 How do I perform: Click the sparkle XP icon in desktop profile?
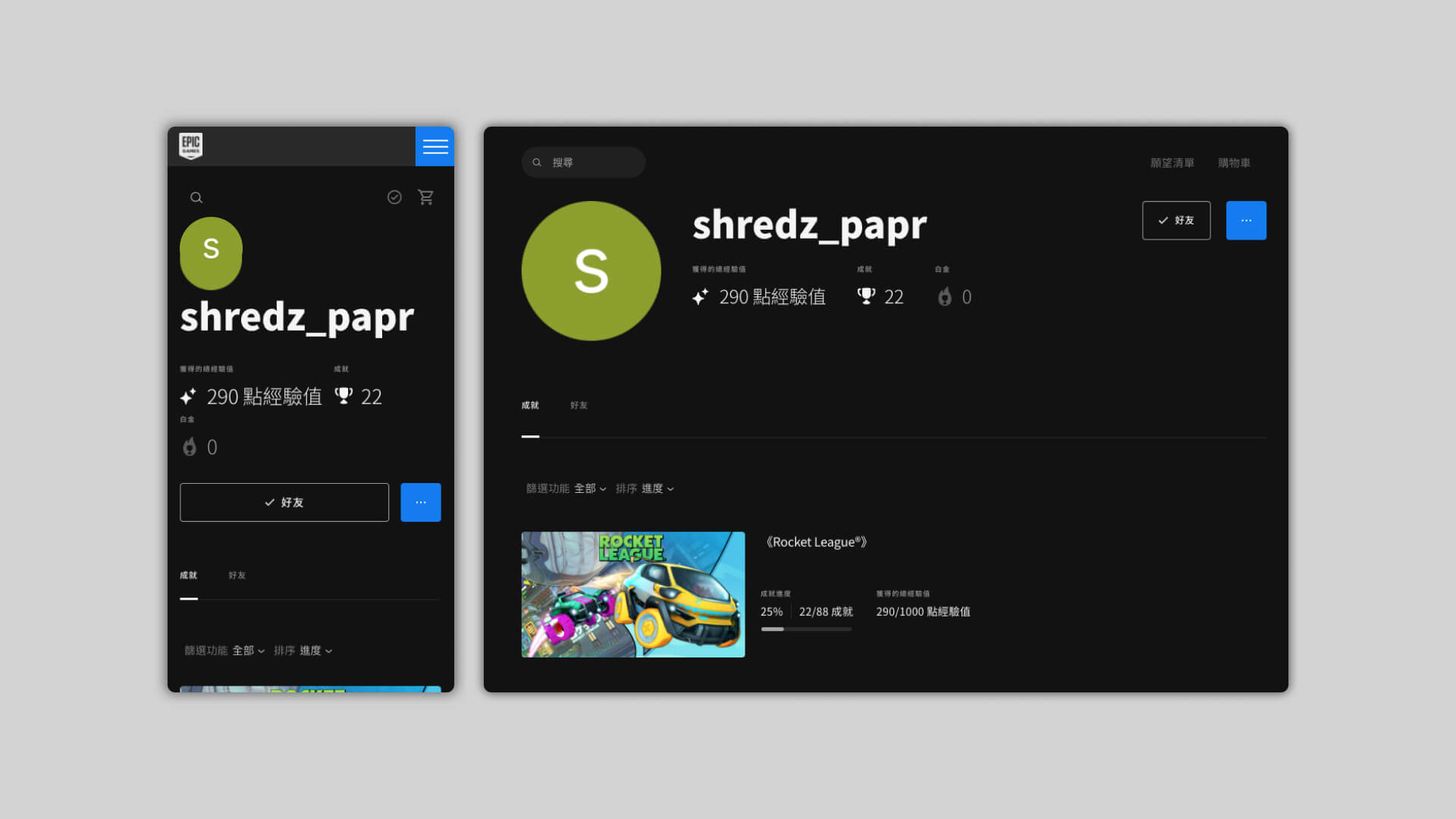[x=700, y=297]
